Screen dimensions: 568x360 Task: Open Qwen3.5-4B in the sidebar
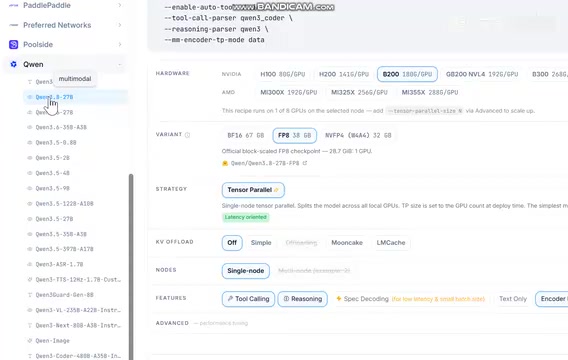pos(53,173)
